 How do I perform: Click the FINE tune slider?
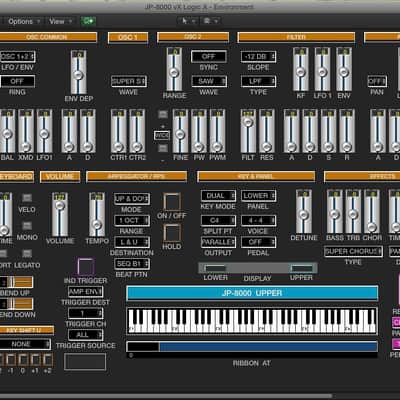pos(181,131)
